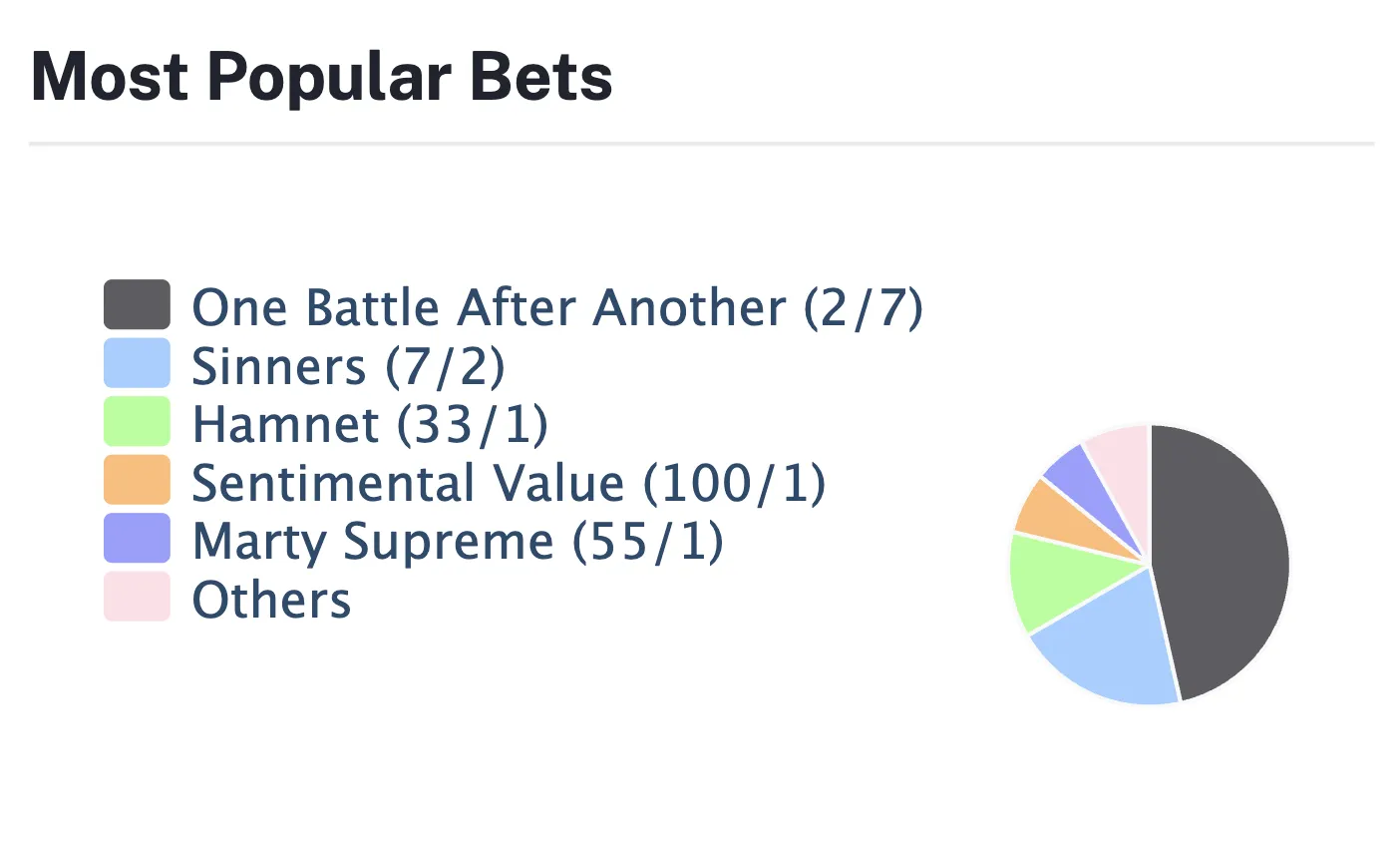This screenshot has height=854, width=1400.
Task: Click the Most Popular Bets heading
Action: coord(322,77)
